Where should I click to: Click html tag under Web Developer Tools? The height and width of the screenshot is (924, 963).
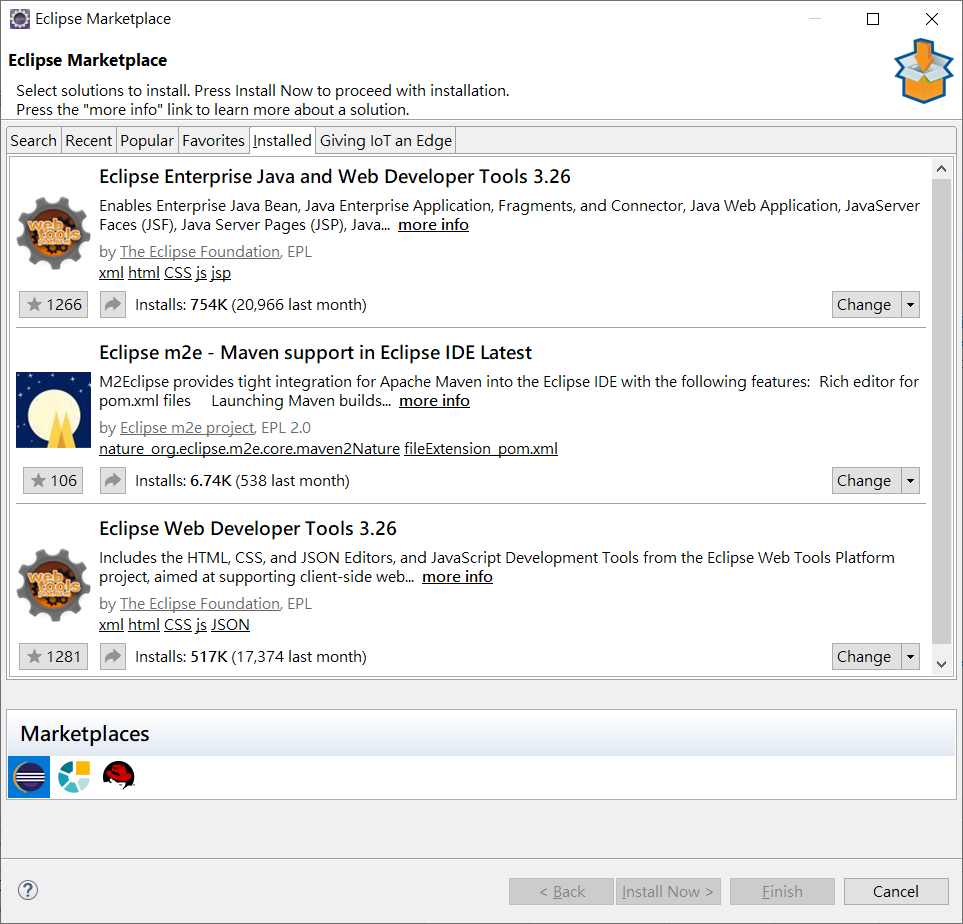(144, 625)
